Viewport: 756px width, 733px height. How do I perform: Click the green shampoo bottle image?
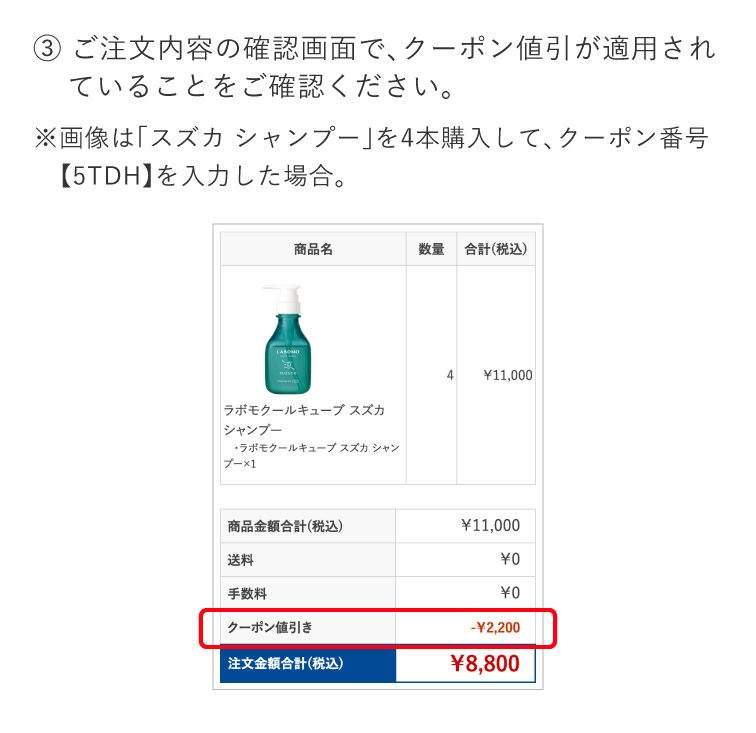click(x=288, y=339)
